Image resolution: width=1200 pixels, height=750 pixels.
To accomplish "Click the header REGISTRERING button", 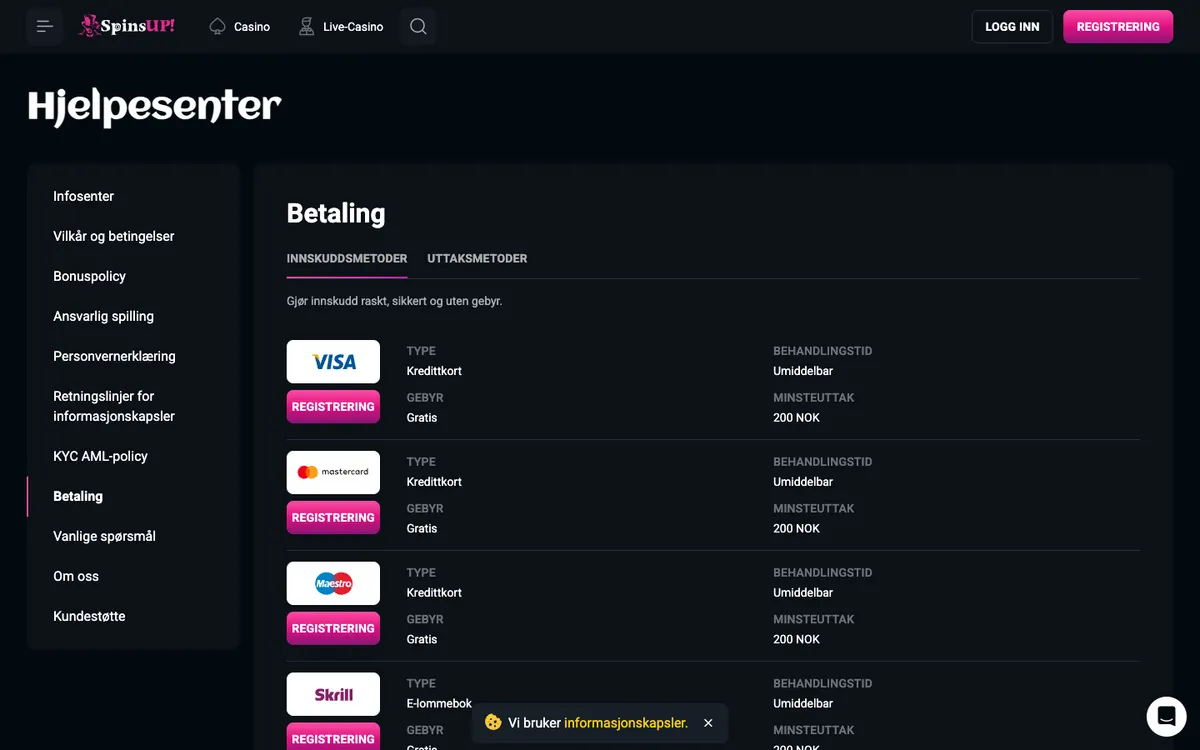I will pyautogui.click(x=1118, y=27).
